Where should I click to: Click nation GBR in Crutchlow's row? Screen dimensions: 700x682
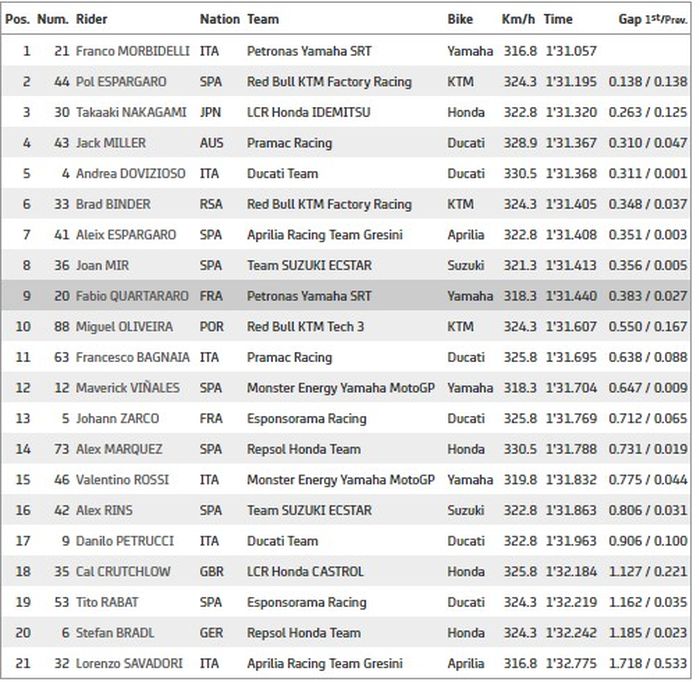pyautogui.click(x=212, y=571)
